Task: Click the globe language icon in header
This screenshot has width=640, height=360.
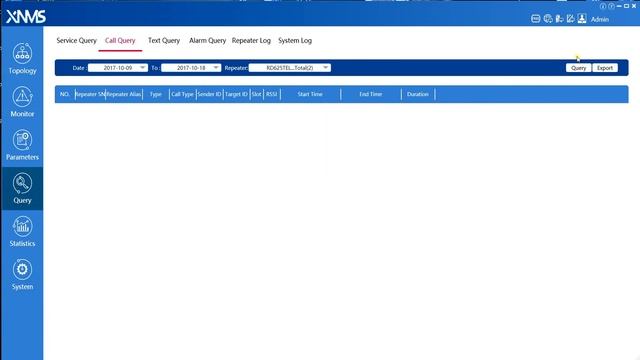Action: coord(548,19)
